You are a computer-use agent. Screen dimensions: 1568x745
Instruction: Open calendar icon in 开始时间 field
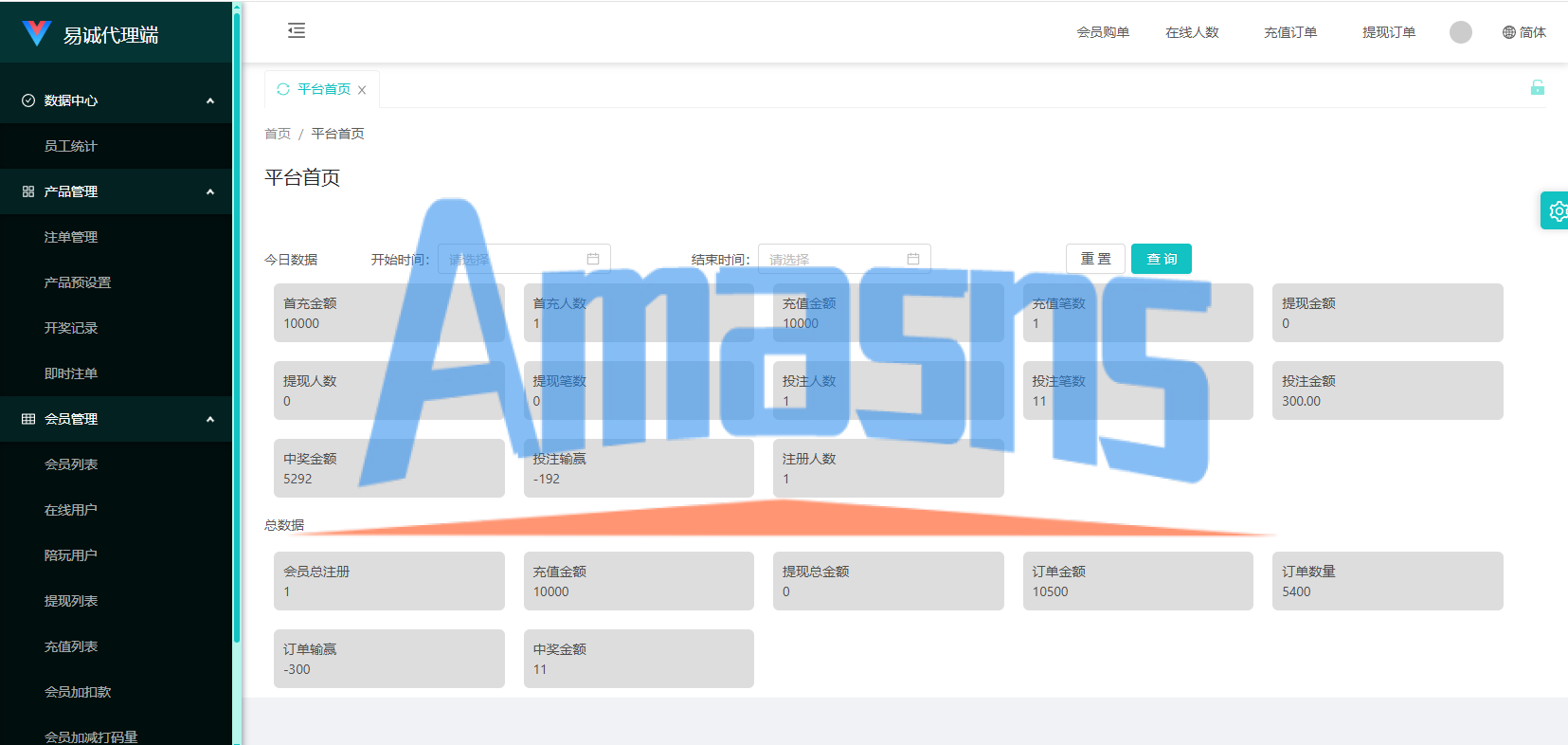coord(593,259)
